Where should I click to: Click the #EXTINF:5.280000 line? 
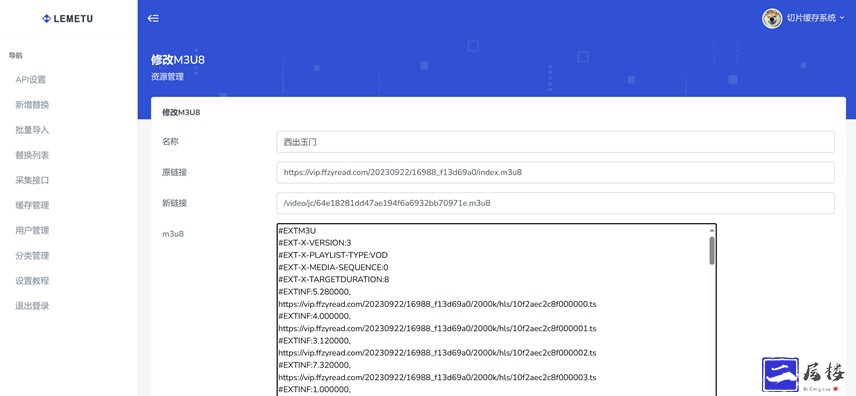click(x=314, y=292)
